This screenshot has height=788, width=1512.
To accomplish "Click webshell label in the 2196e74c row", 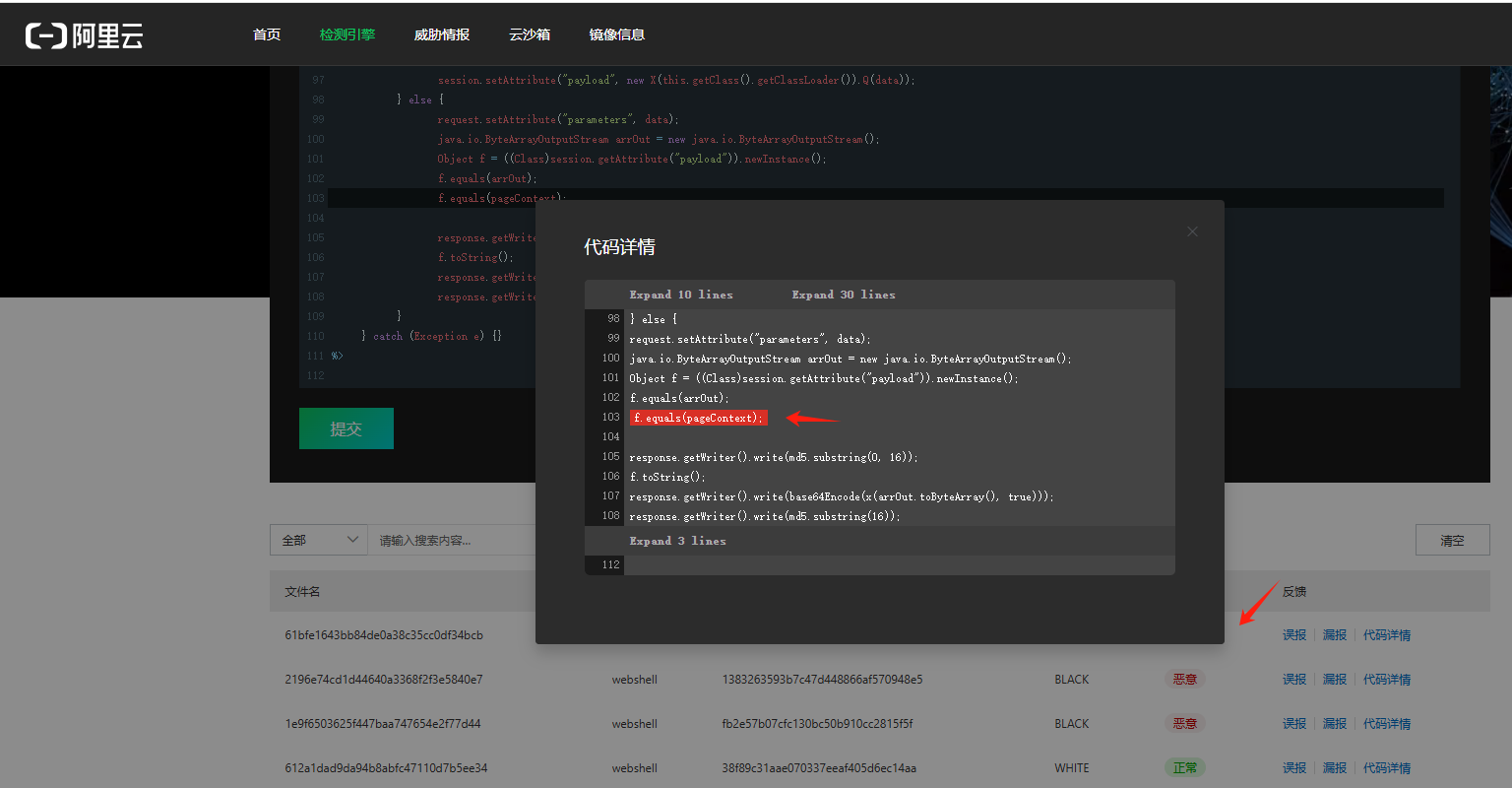I will point(635,680).
